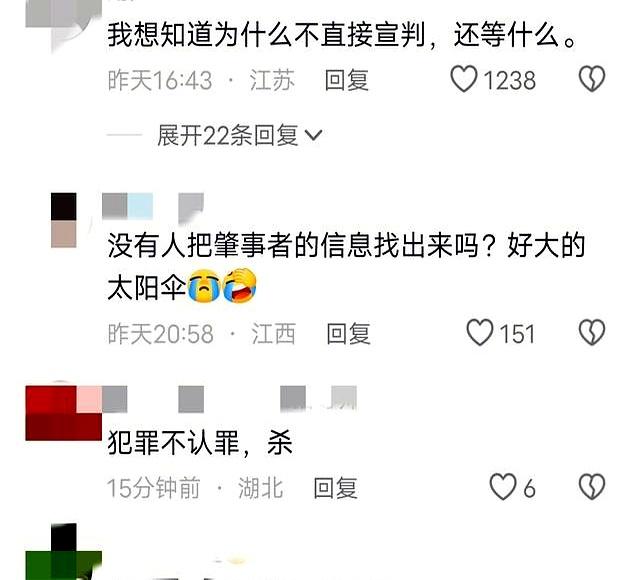Open the blurred username above the 太阳伞 comment
640x580 pixels.
tap(153, 207)
